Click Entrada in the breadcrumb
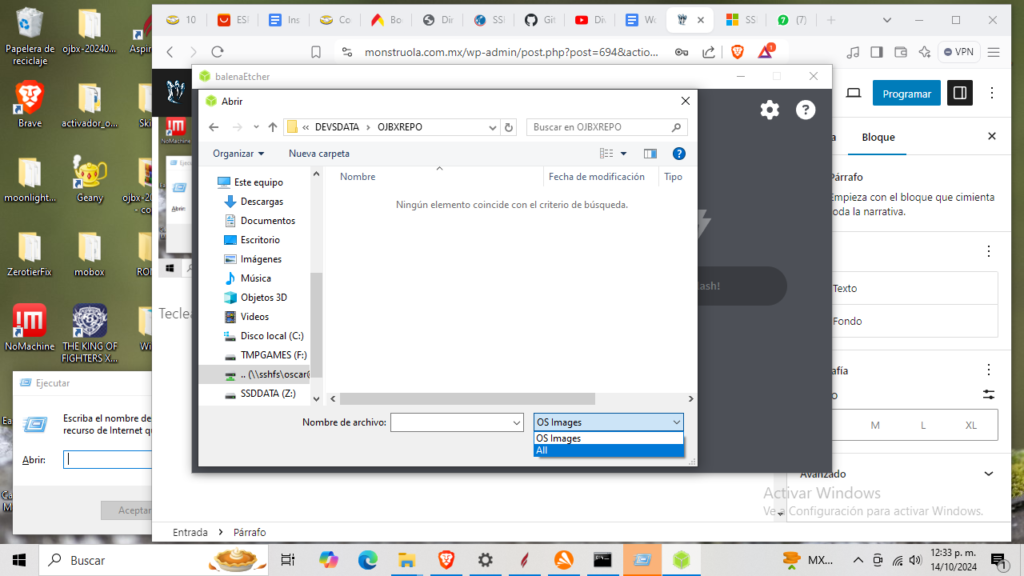Viewport: 1024px width, 576px height. (190, 532)
